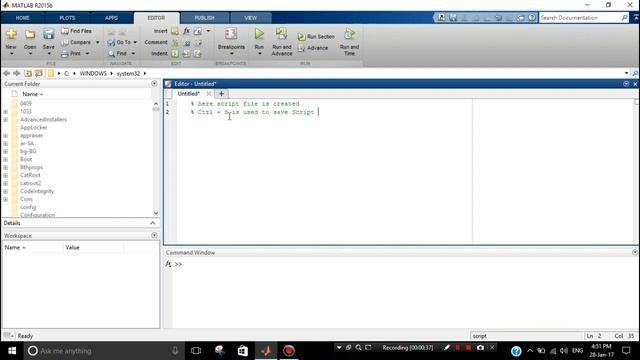Add a new editor tab with plus

(221, 94)
